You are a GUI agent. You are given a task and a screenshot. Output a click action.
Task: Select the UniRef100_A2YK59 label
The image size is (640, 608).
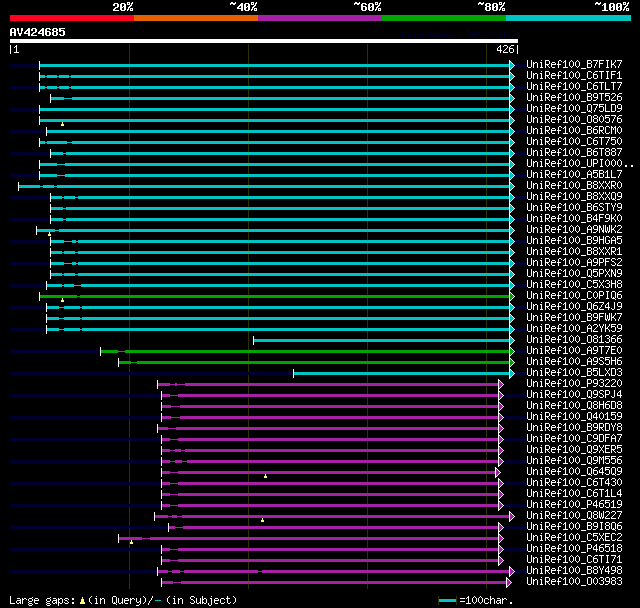[x=574, y=329]
